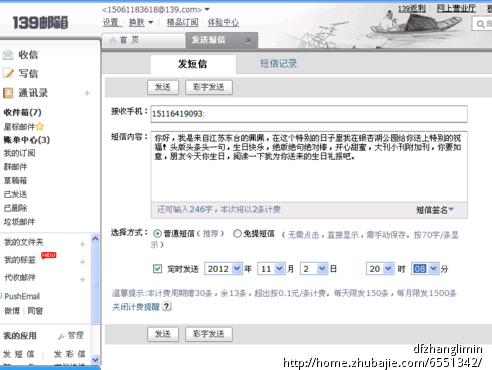
Task: Open 账单中心(3) folder
Action: [x=27, y=140]
